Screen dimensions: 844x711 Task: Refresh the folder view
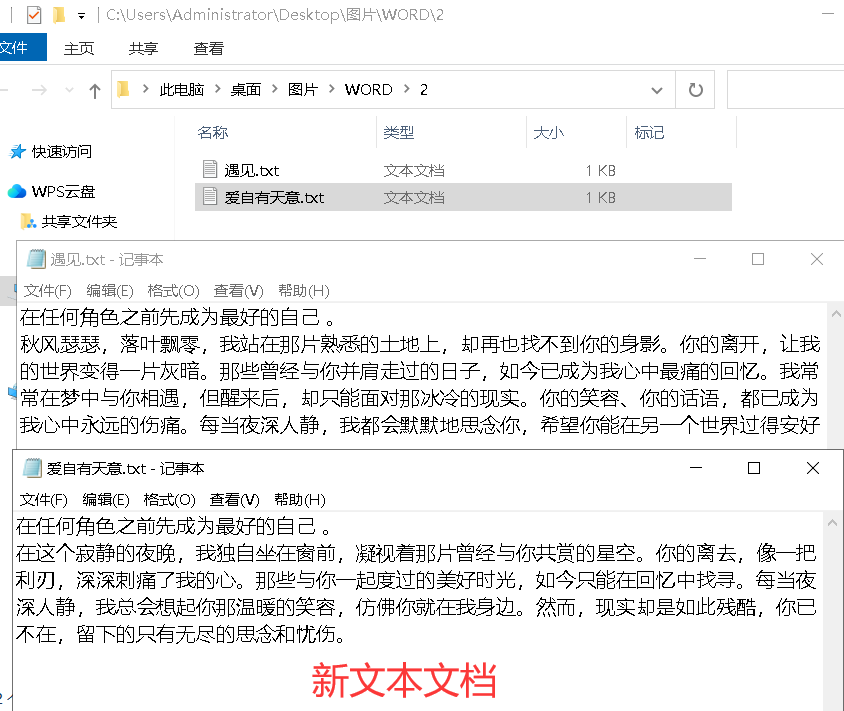tap(695, 90)
